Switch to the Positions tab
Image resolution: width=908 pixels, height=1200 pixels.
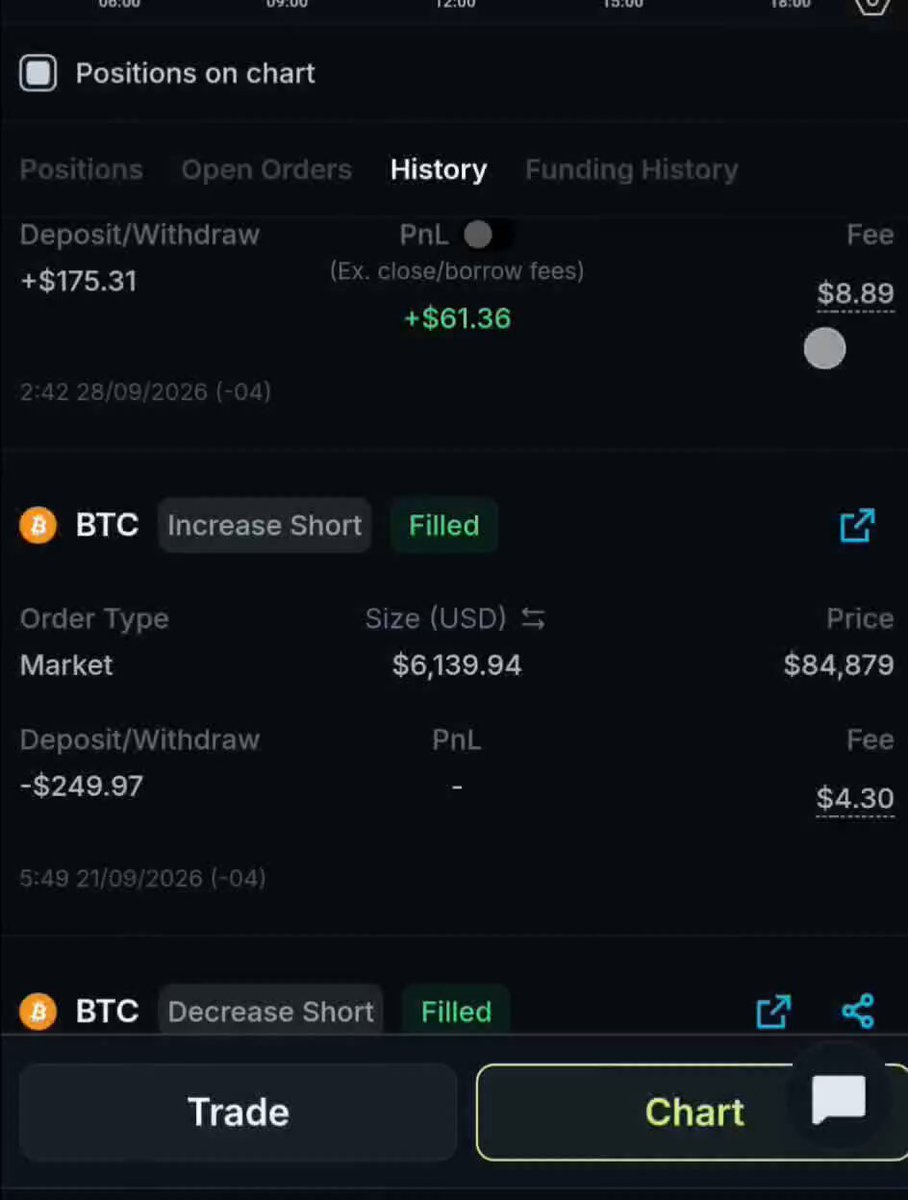point(81,169)
